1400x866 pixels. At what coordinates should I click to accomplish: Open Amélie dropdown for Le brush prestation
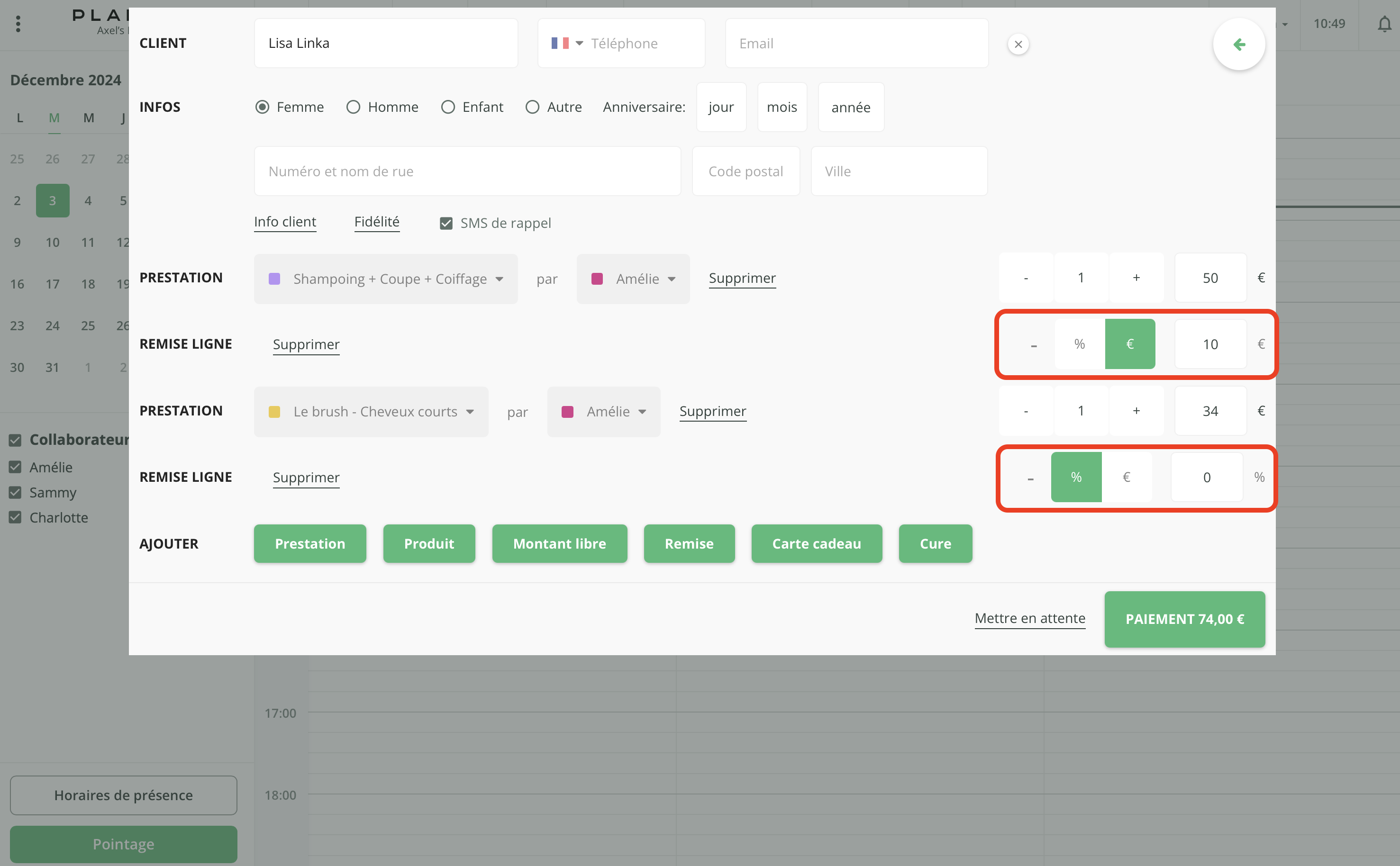tap(603, 412)
